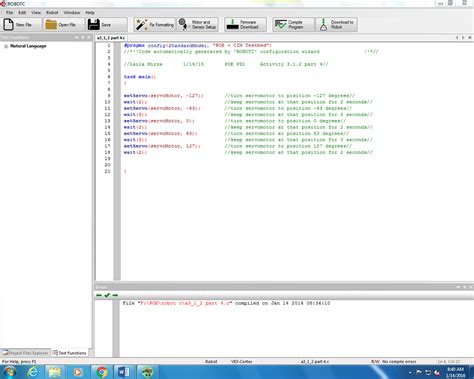
Task: Open the File menu
Action: 9,13
